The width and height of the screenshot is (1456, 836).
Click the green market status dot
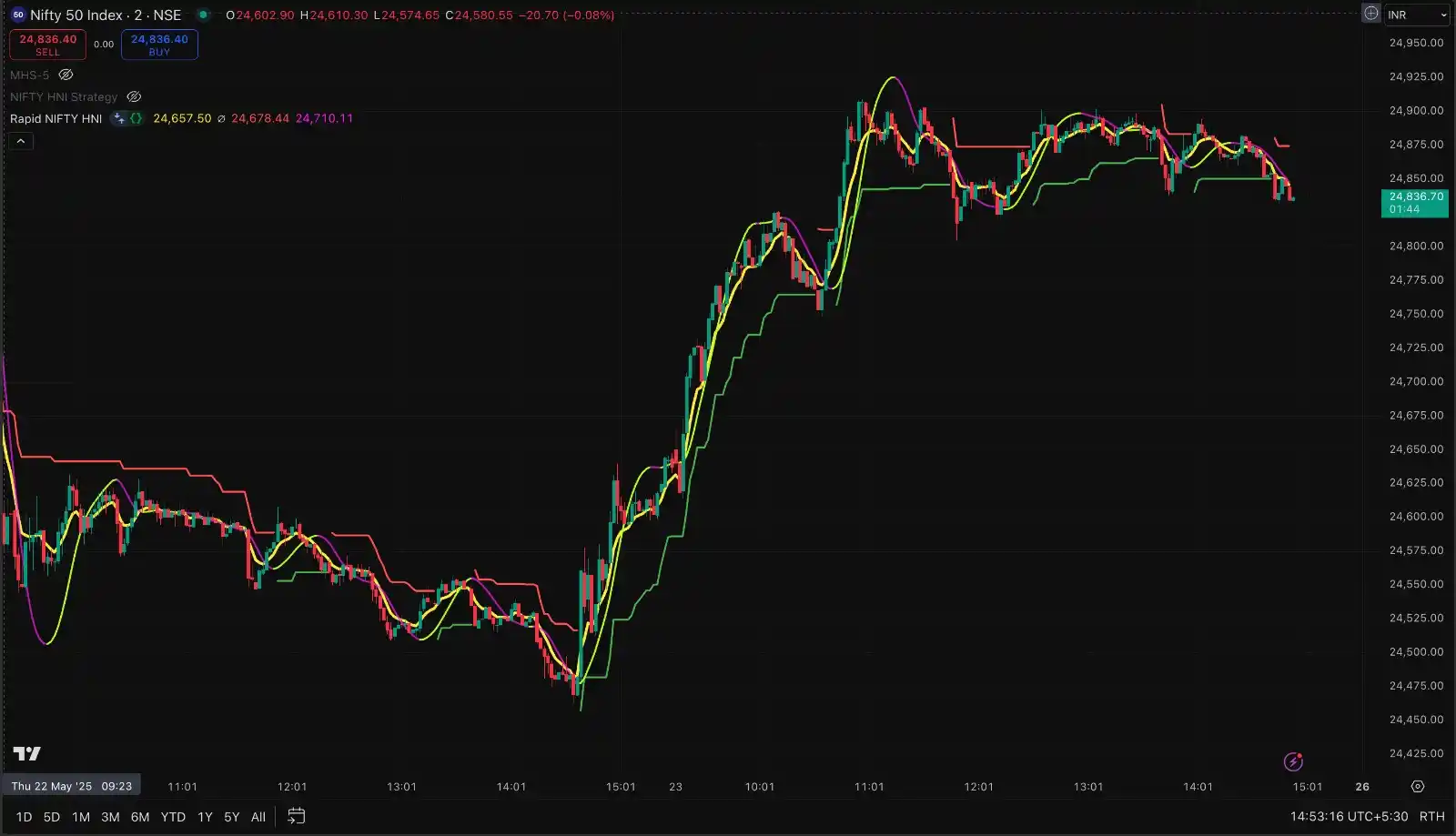click(x=203, y=15)
